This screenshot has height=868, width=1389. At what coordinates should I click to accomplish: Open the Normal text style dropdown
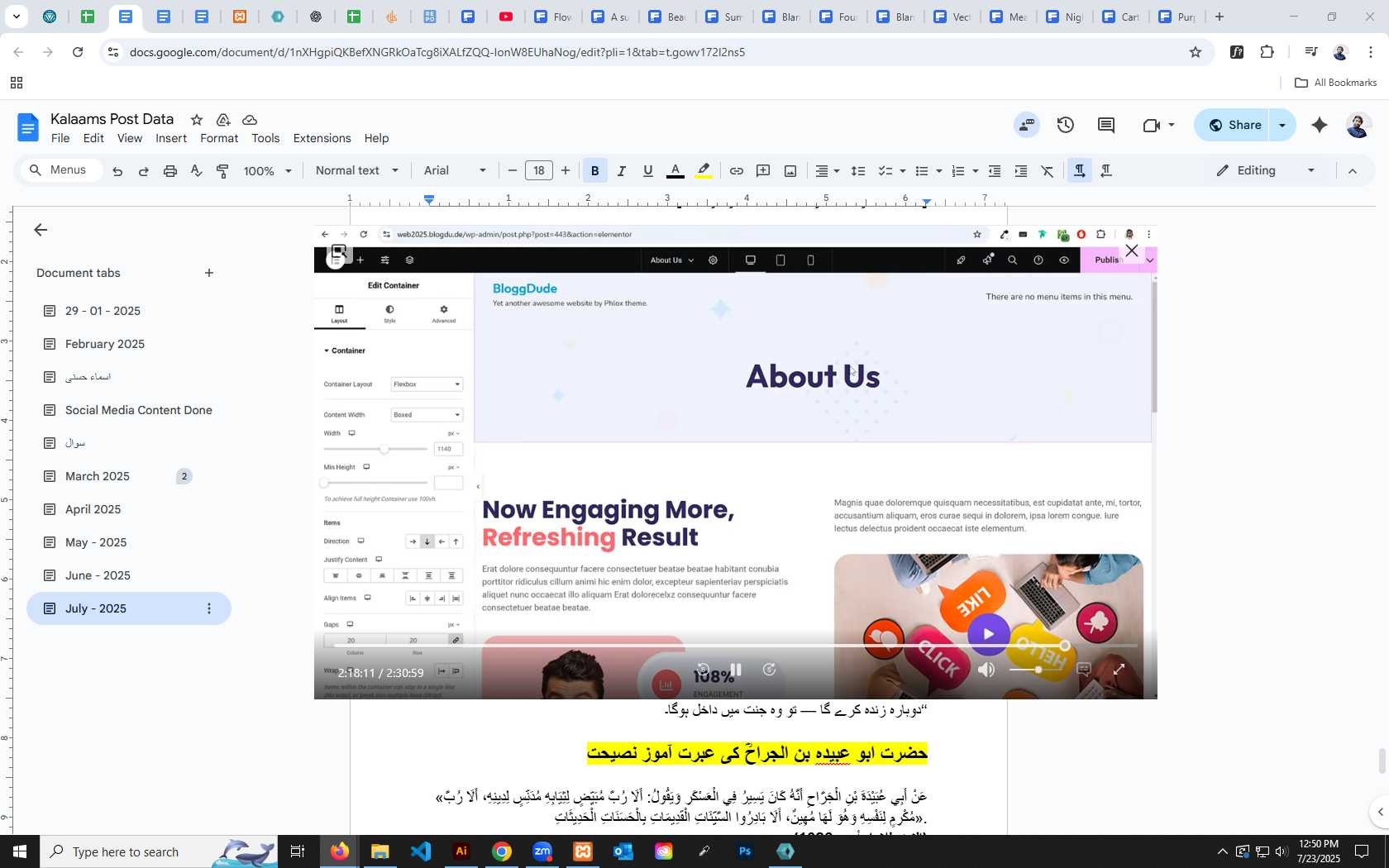(357, 171)
